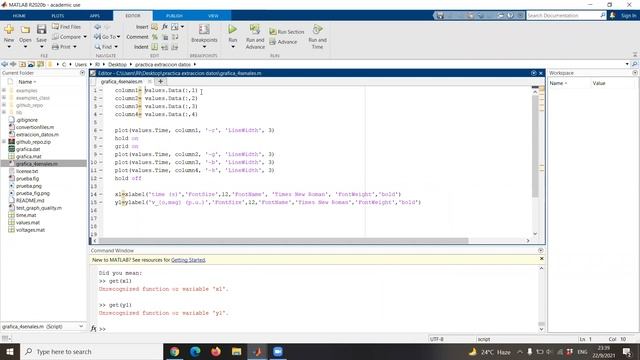Open the Breakpoints dropdown arrow
Viewport: 640px width, 360px height.
[x=204, y=47]
